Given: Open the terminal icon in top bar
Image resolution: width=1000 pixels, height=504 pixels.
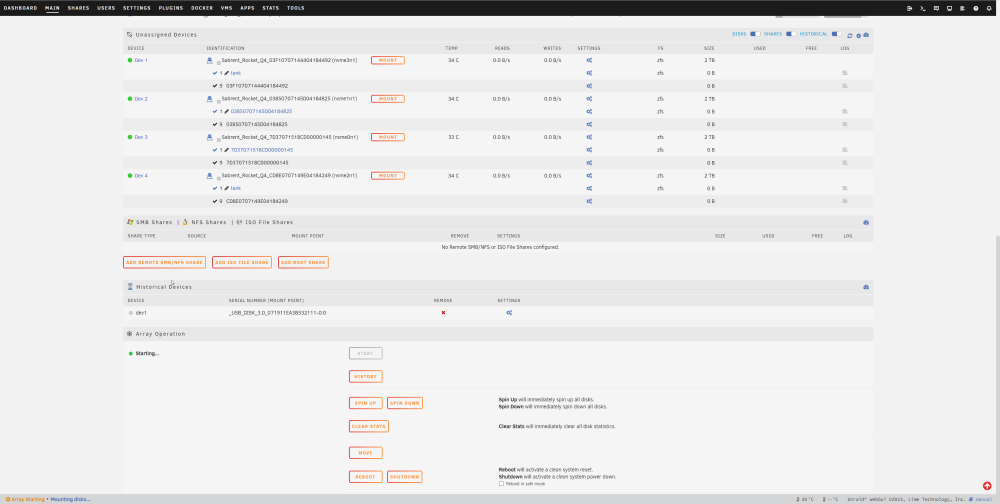Looking at the screenshot, I should 922,8.
